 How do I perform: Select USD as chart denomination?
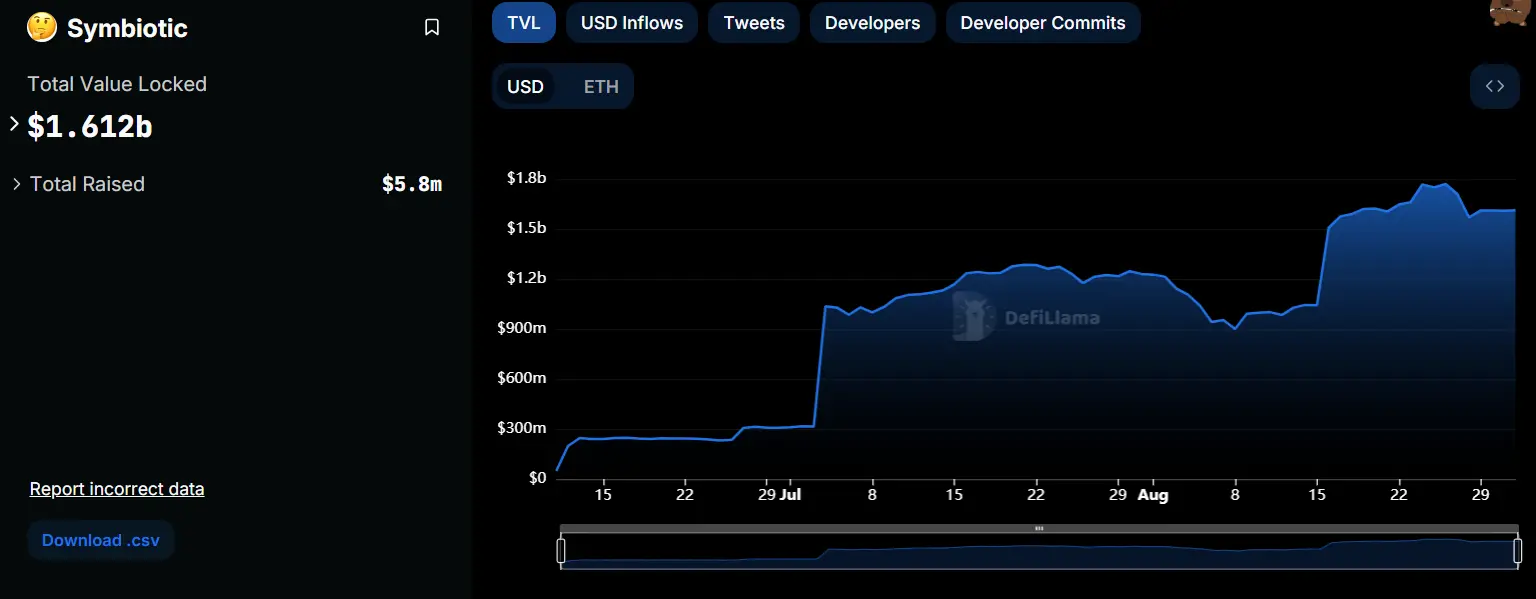[526, 86]
